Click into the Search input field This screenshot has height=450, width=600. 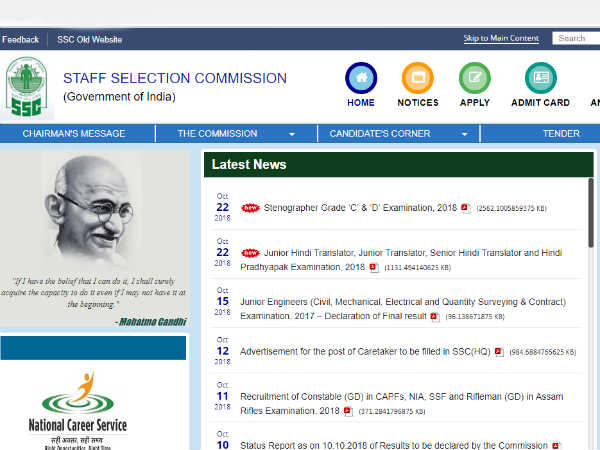[x=576, y=38]
